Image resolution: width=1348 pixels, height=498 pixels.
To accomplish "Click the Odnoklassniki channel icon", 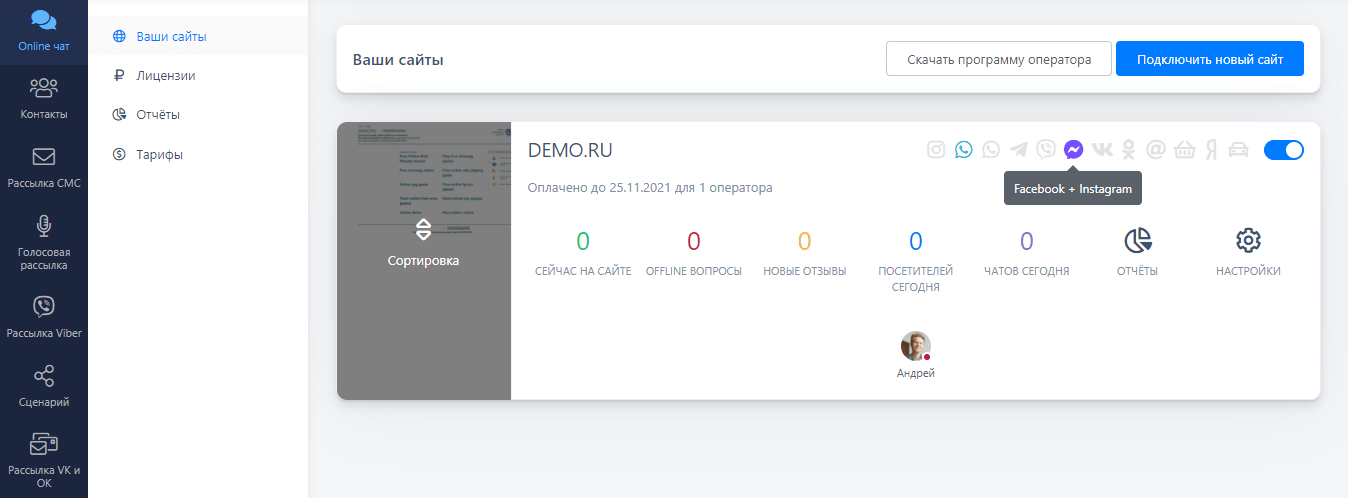I will coord(1129,150).
